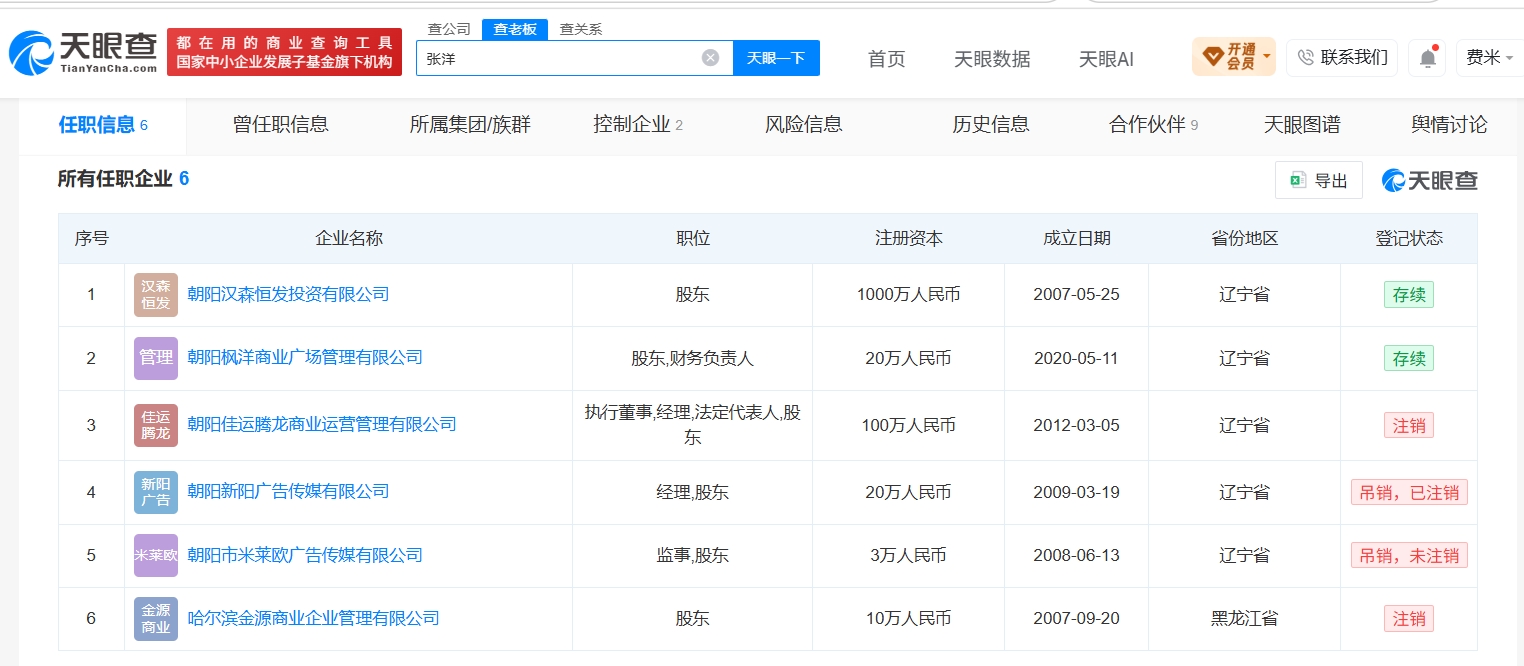
Task: Go to 天眼AI in navigation
Action: (x=1106, y=59)
